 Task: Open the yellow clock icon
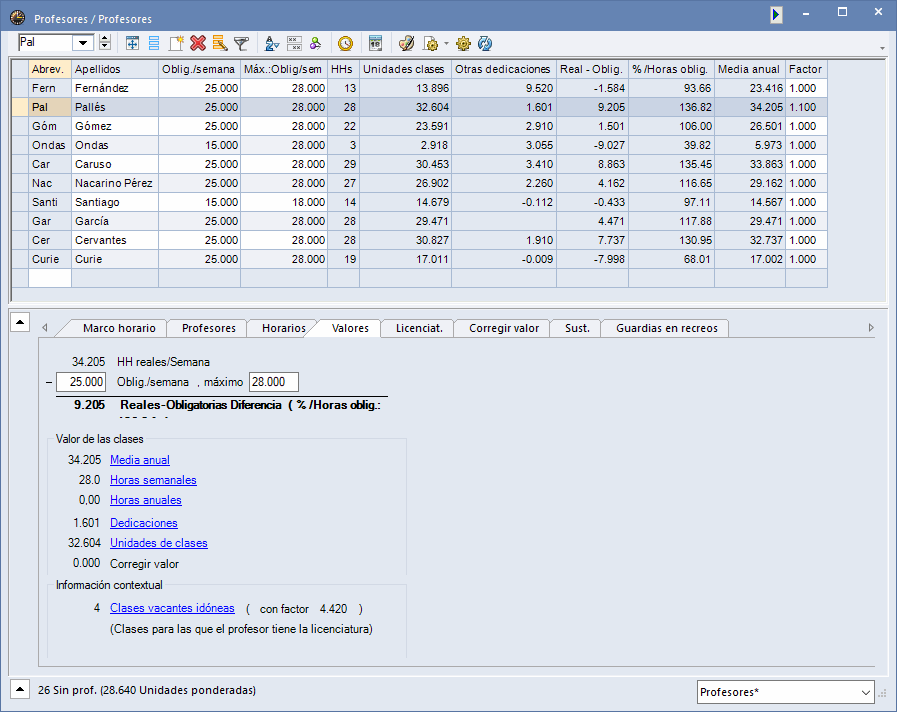pos(346,43)
